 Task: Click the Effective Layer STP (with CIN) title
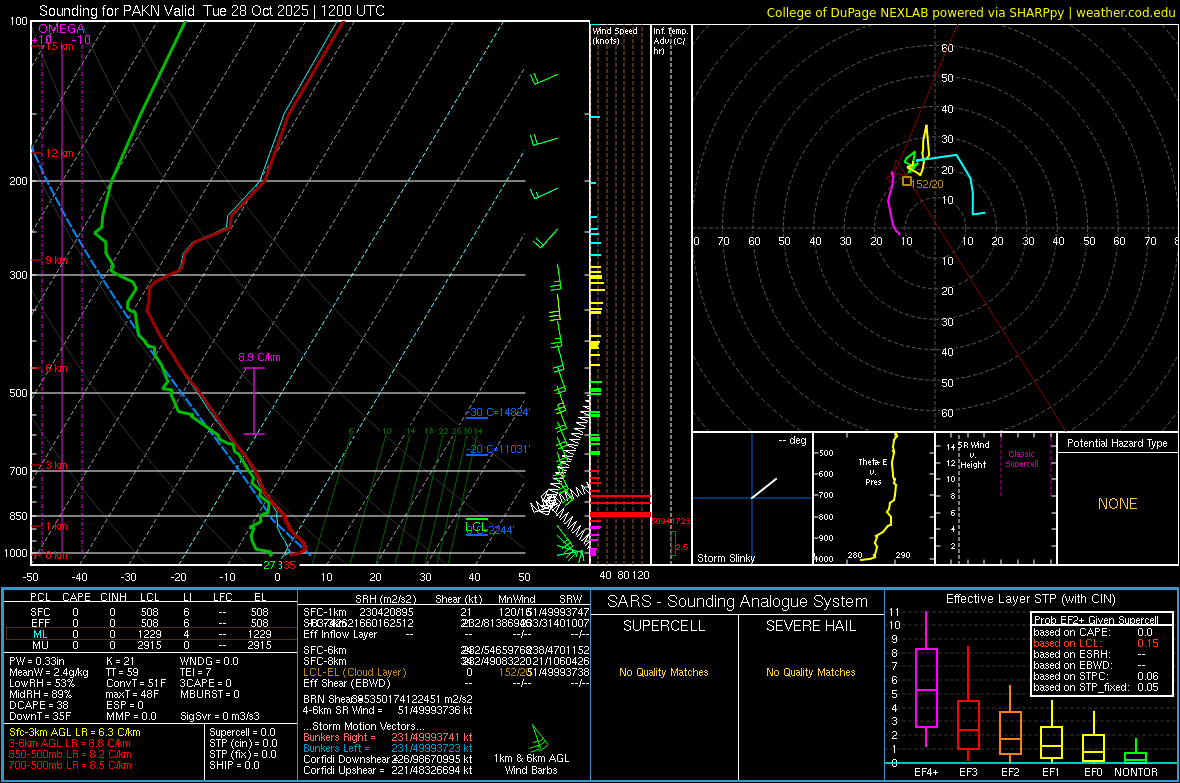click(x=1030, y=599)
